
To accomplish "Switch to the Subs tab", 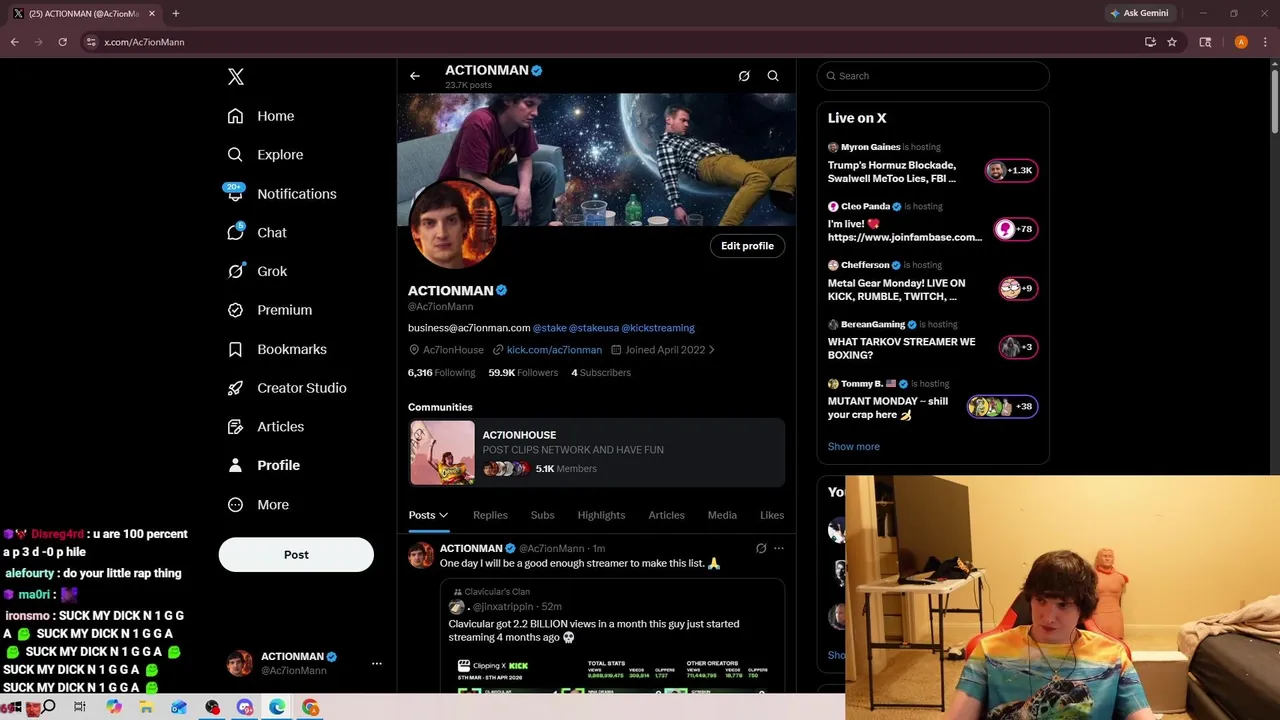I will pyautogui.click(x=542, y=515).
